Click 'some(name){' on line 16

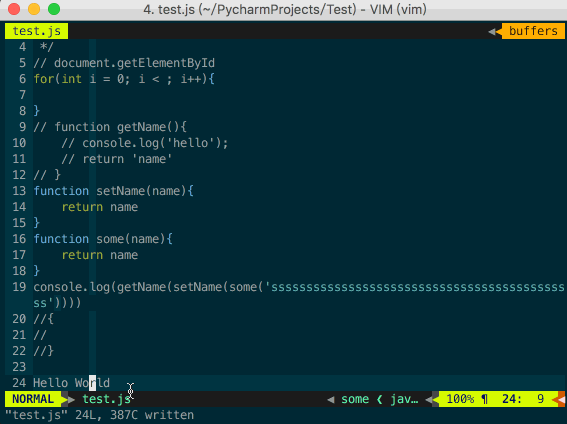135,239
